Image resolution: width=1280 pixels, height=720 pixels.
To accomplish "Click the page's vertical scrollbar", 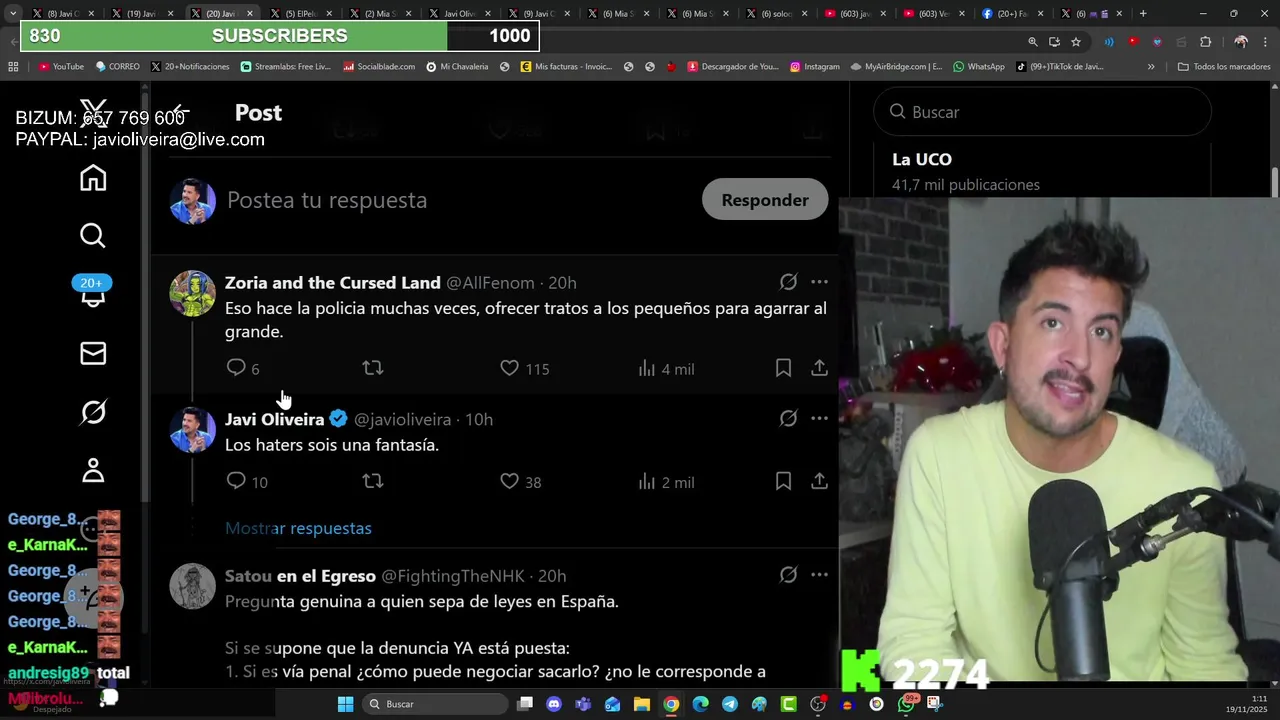I will 1275,385.
